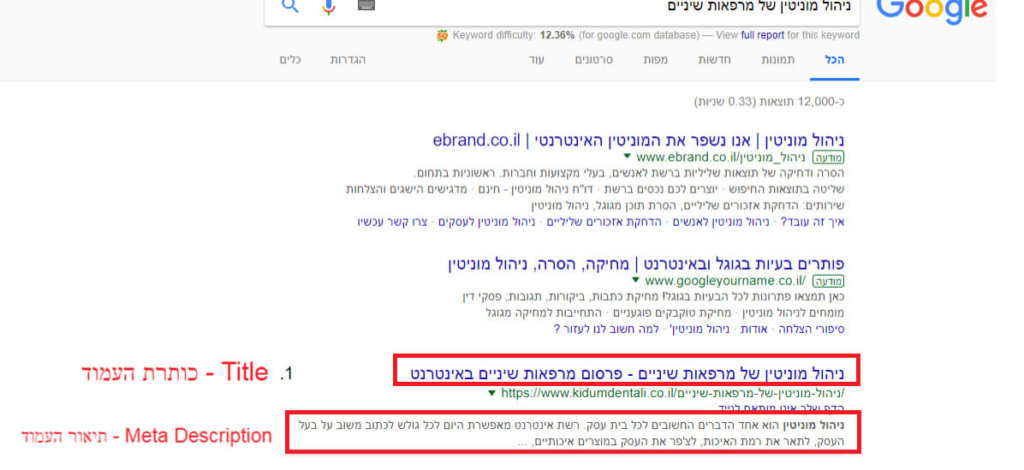Click the Google logo
The width and height of the screenshot is (1024, 470).
click(x=932, y=10)
